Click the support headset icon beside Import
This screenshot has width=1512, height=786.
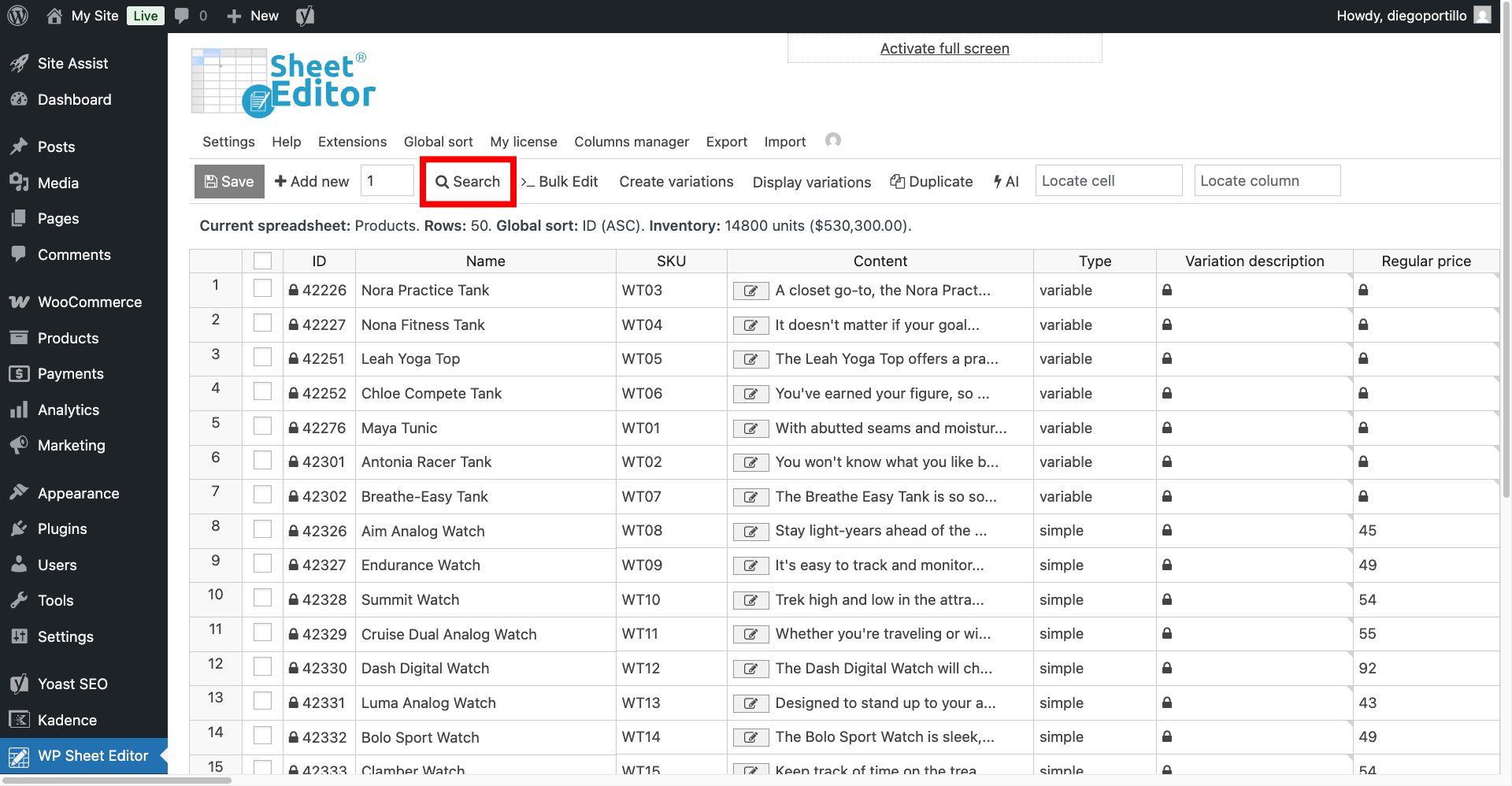[x=832, y=140]
